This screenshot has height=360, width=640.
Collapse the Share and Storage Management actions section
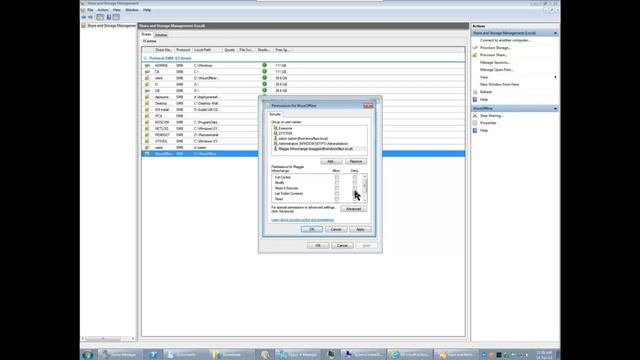555,33
